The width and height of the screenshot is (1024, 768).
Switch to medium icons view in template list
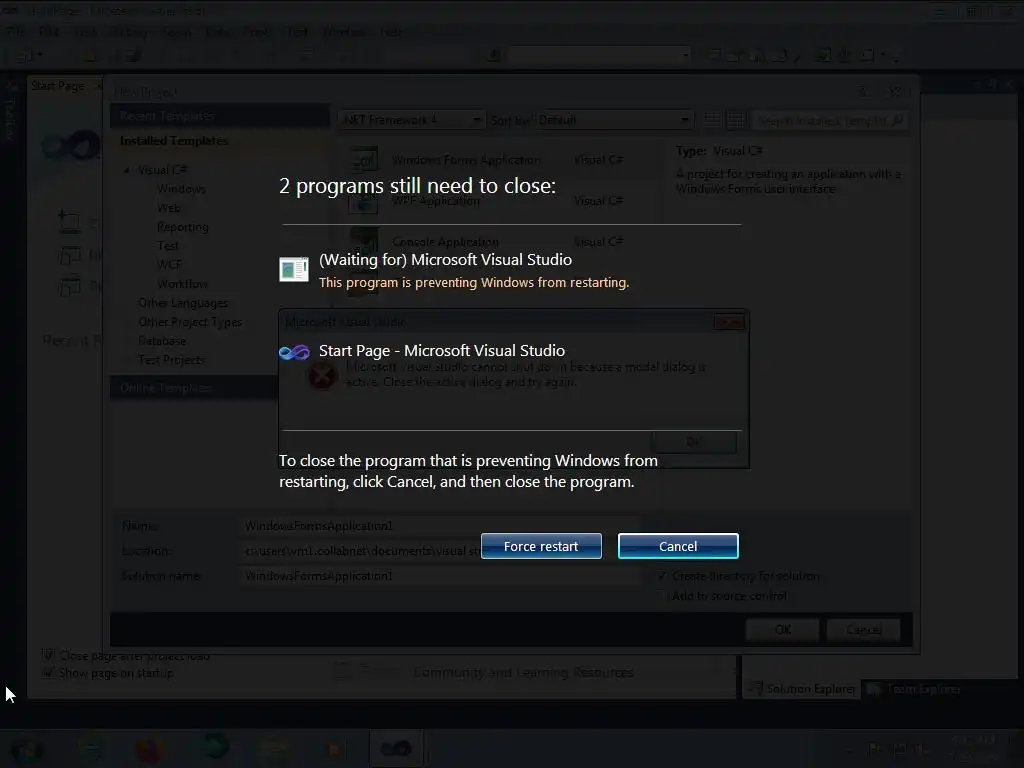pyautogui.click(x=736, y=120)
